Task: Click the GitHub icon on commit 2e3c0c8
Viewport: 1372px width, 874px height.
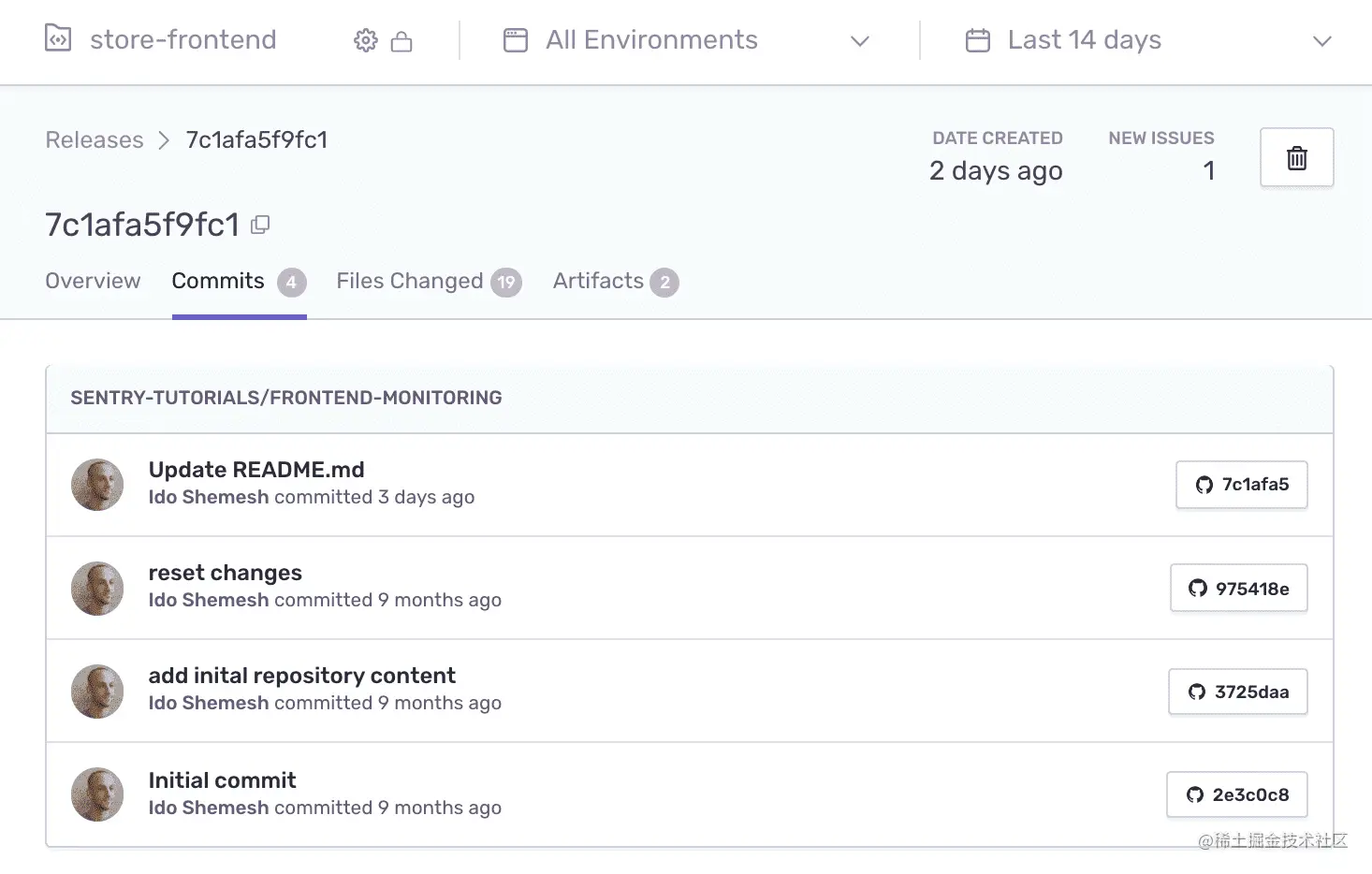Action: click(x=1195, y=794)
